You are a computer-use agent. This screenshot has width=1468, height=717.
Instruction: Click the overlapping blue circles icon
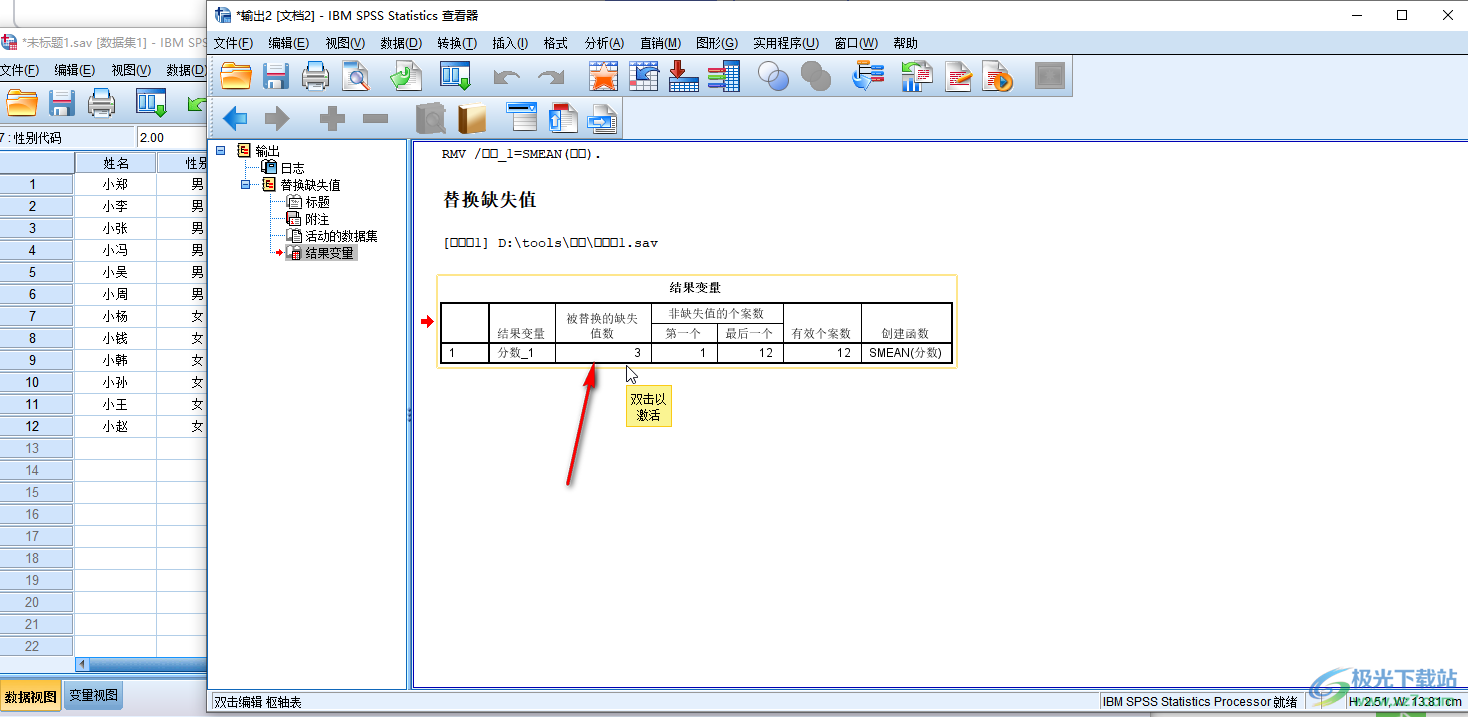pos(773,76)
